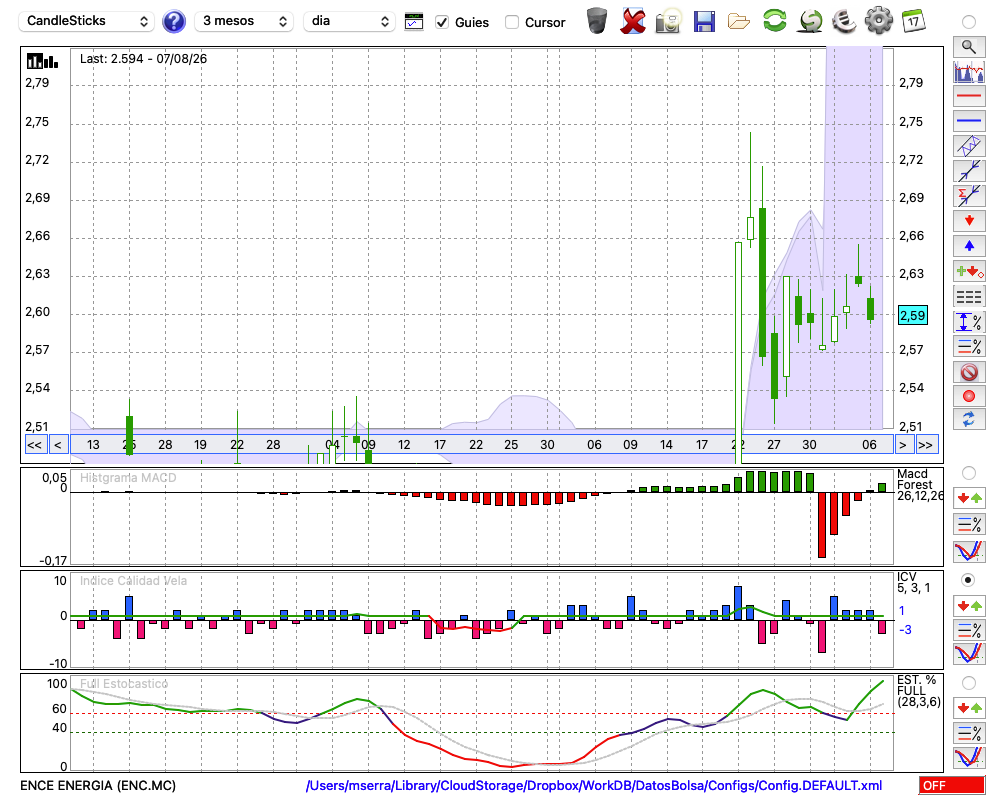Open the blue question mark help

pos(173,22)
